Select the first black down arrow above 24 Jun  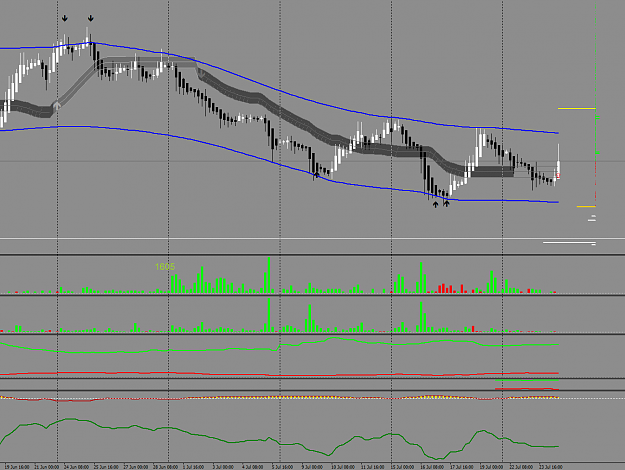tap(65, 18)
